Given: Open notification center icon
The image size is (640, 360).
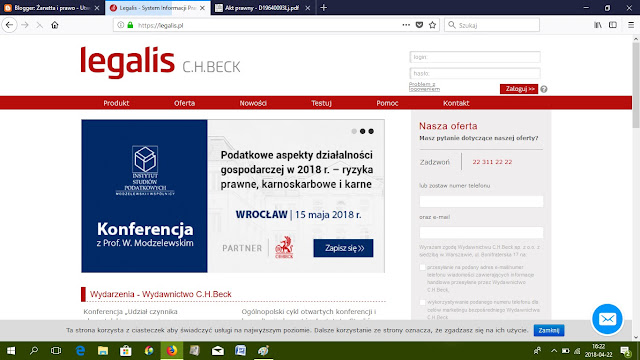Looking at the screenshot, I should click(x=626, y=351).
